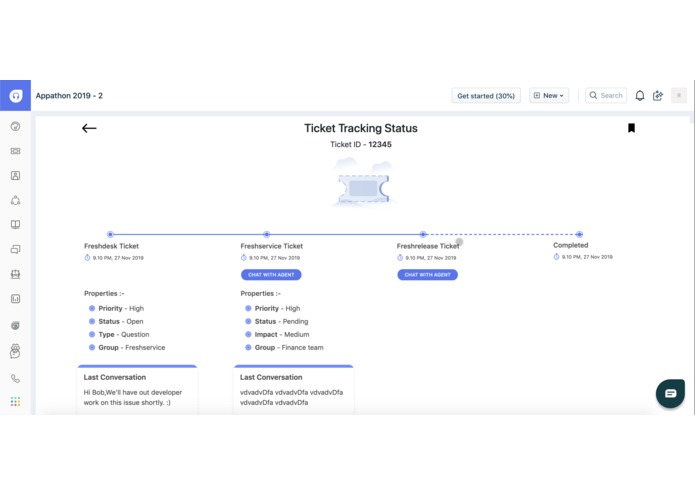
Task: Click Status - Pending property
Action: (x=281, y=321)
